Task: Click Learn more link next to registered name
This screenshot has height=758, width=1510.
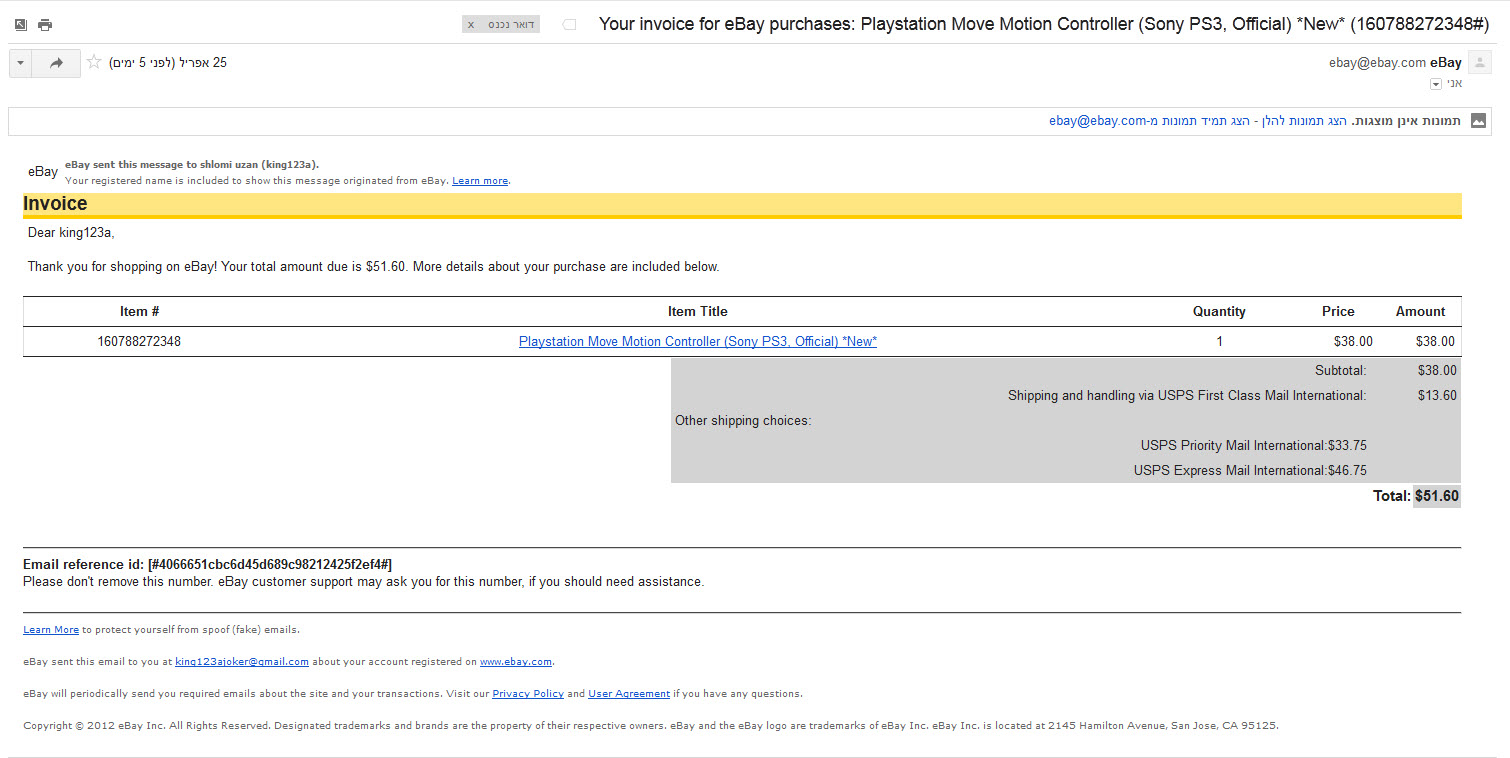Action: (479, 181)
